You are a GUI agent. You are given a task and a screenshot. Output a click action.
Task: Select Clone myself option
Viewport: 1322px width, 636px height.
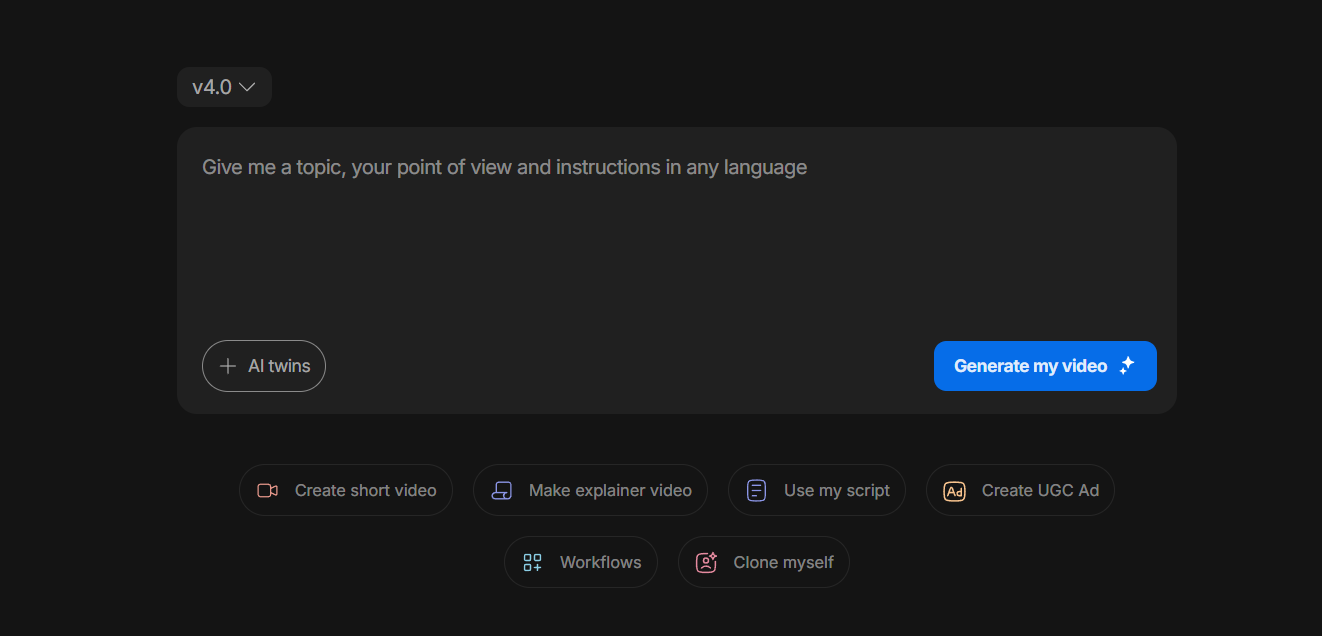click(x=764, y=562)
